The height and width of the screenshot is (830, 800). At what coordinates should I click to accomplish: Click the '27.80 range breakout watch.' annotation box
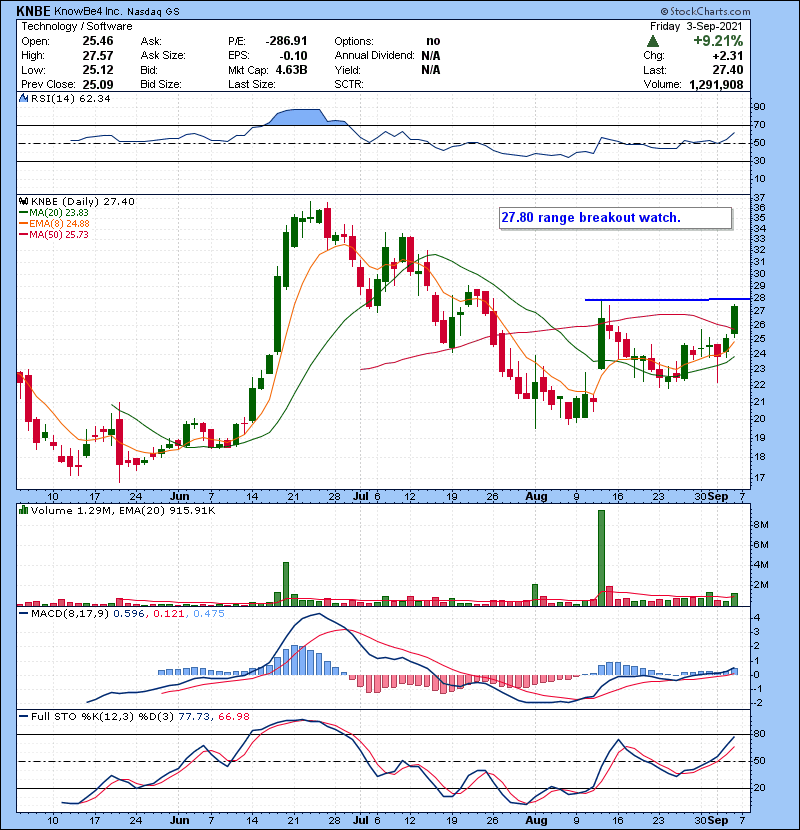point(615,218)
